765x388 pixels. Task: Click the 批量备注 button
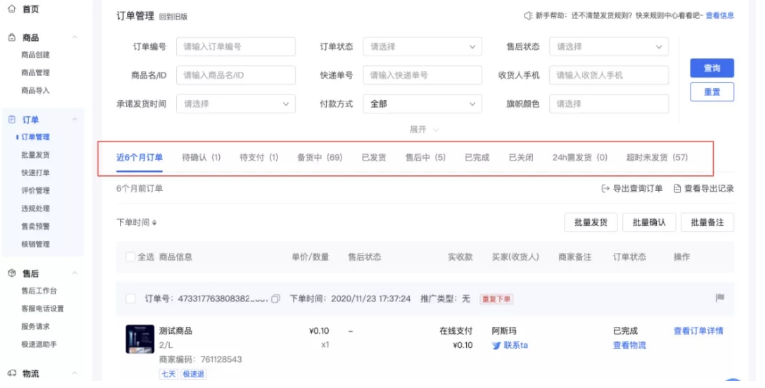tap(707, 222)
